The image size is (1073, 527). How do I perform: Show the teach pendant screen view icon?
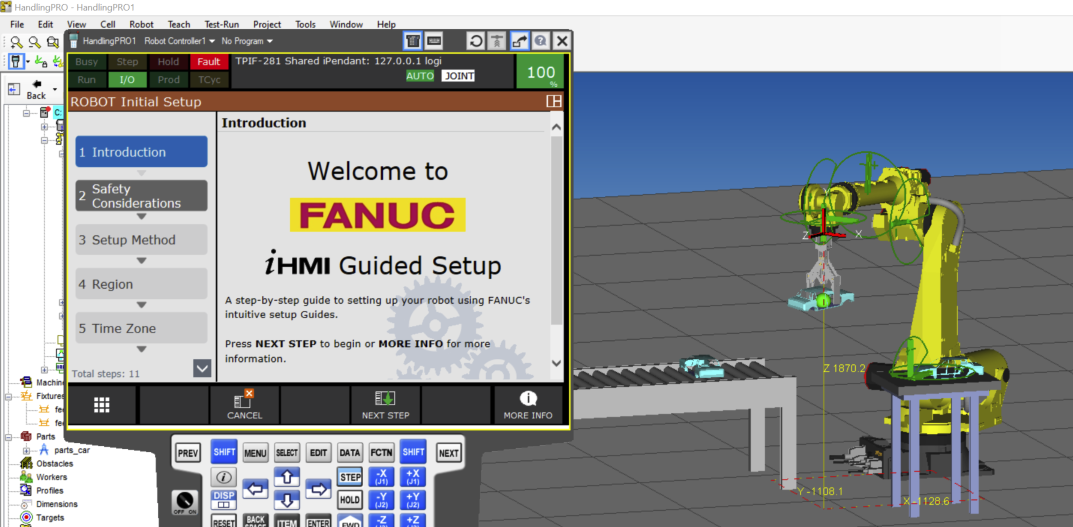coord(412,40)
